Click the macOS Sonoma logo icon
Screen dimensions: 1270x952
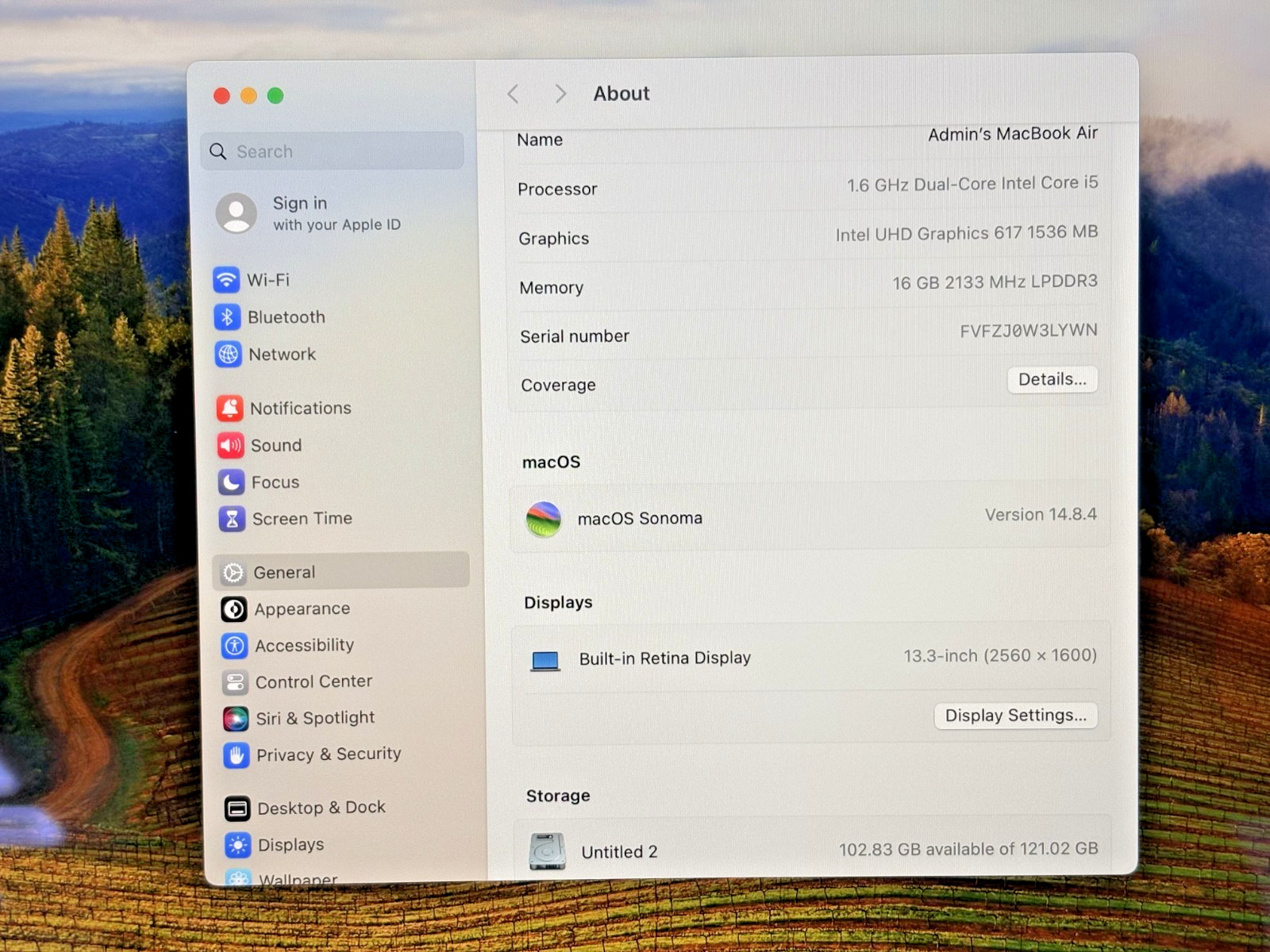544,520
